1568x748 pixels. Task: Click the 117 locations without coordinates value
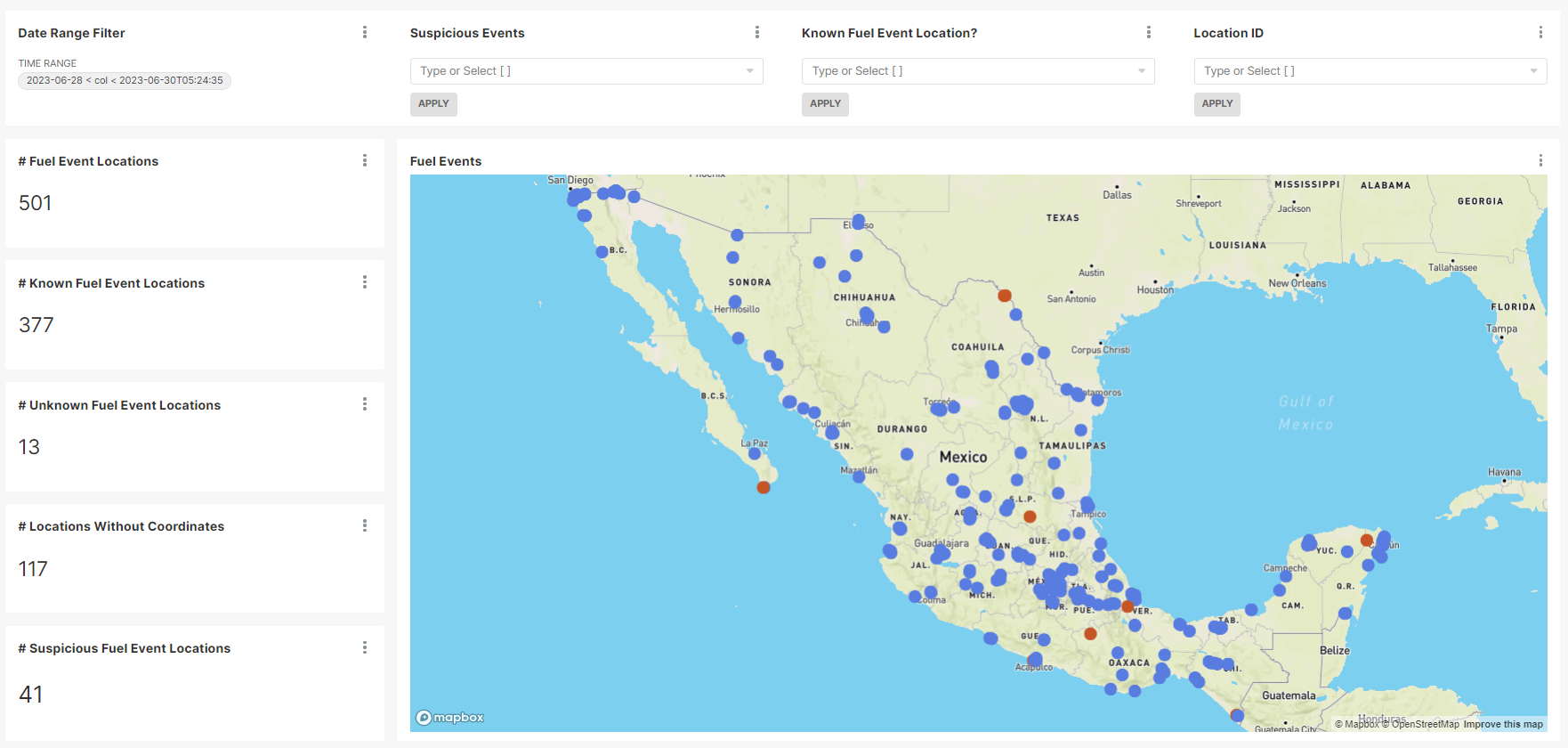pos(33,569)
